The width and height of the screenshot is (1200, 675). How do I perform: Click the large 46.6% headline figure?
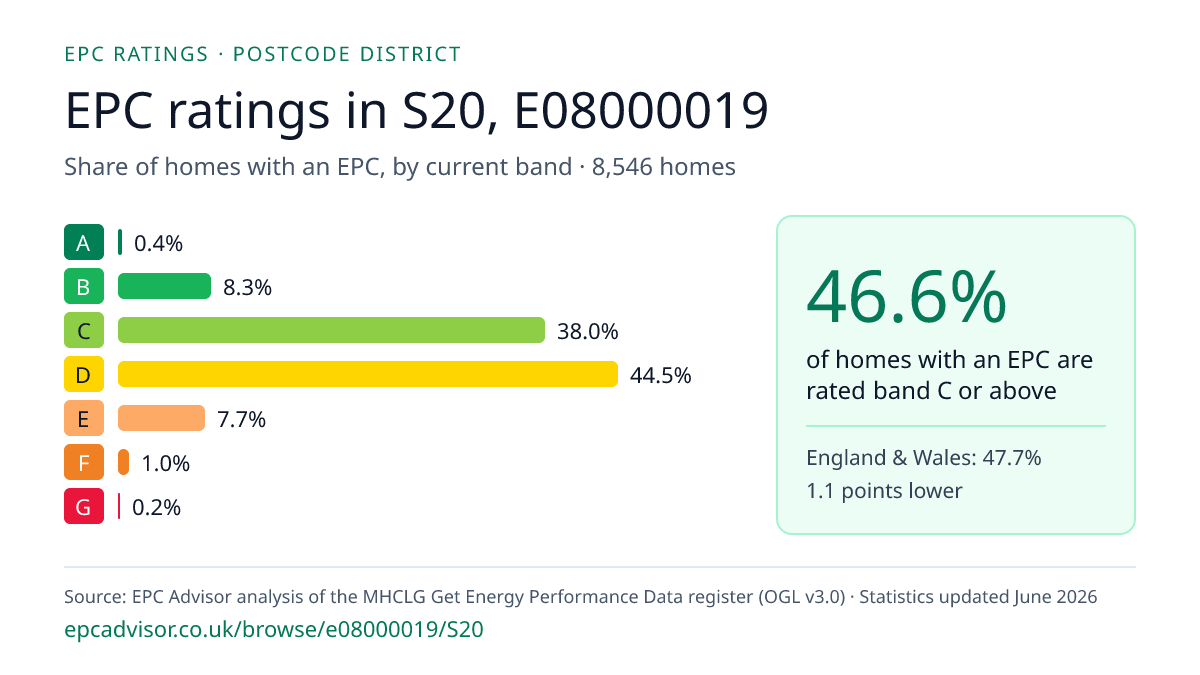pos(906,296)
